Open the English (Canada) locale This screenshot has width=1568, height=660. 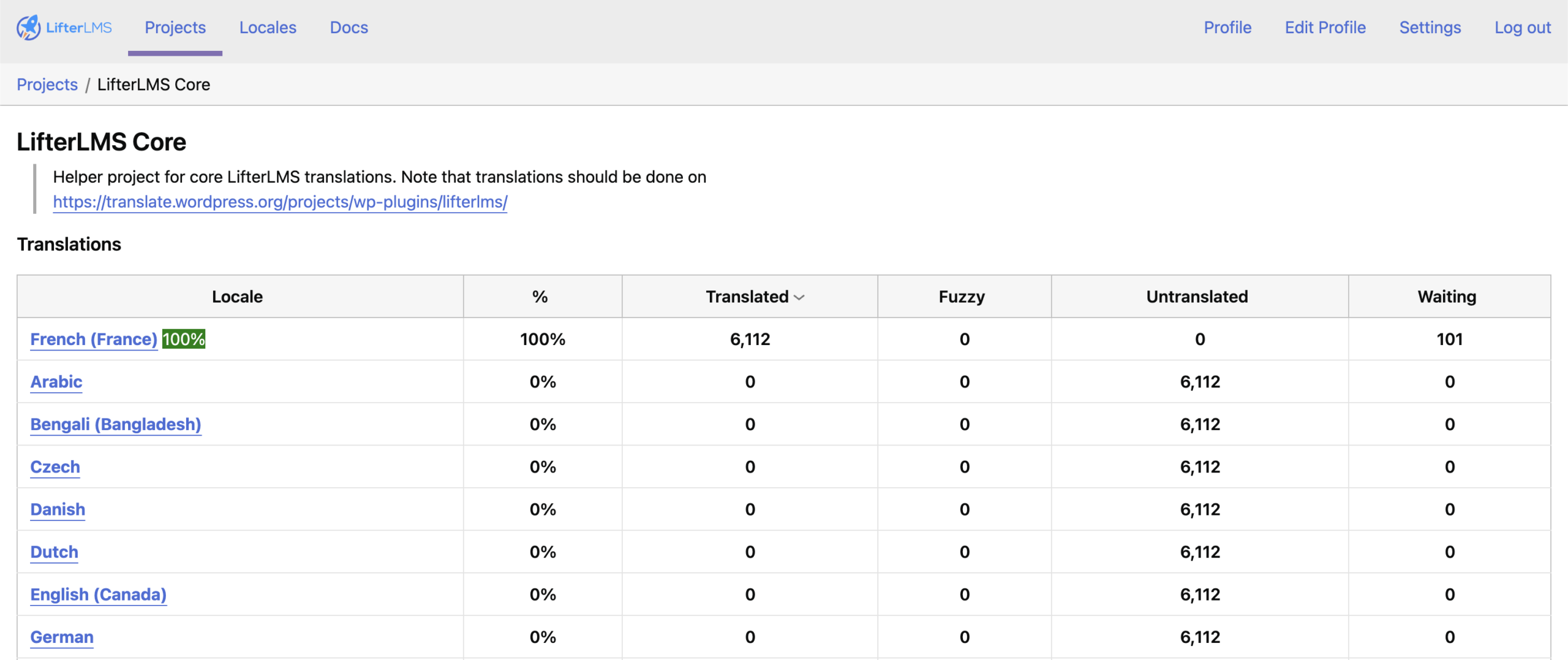(x=98, y=594)
